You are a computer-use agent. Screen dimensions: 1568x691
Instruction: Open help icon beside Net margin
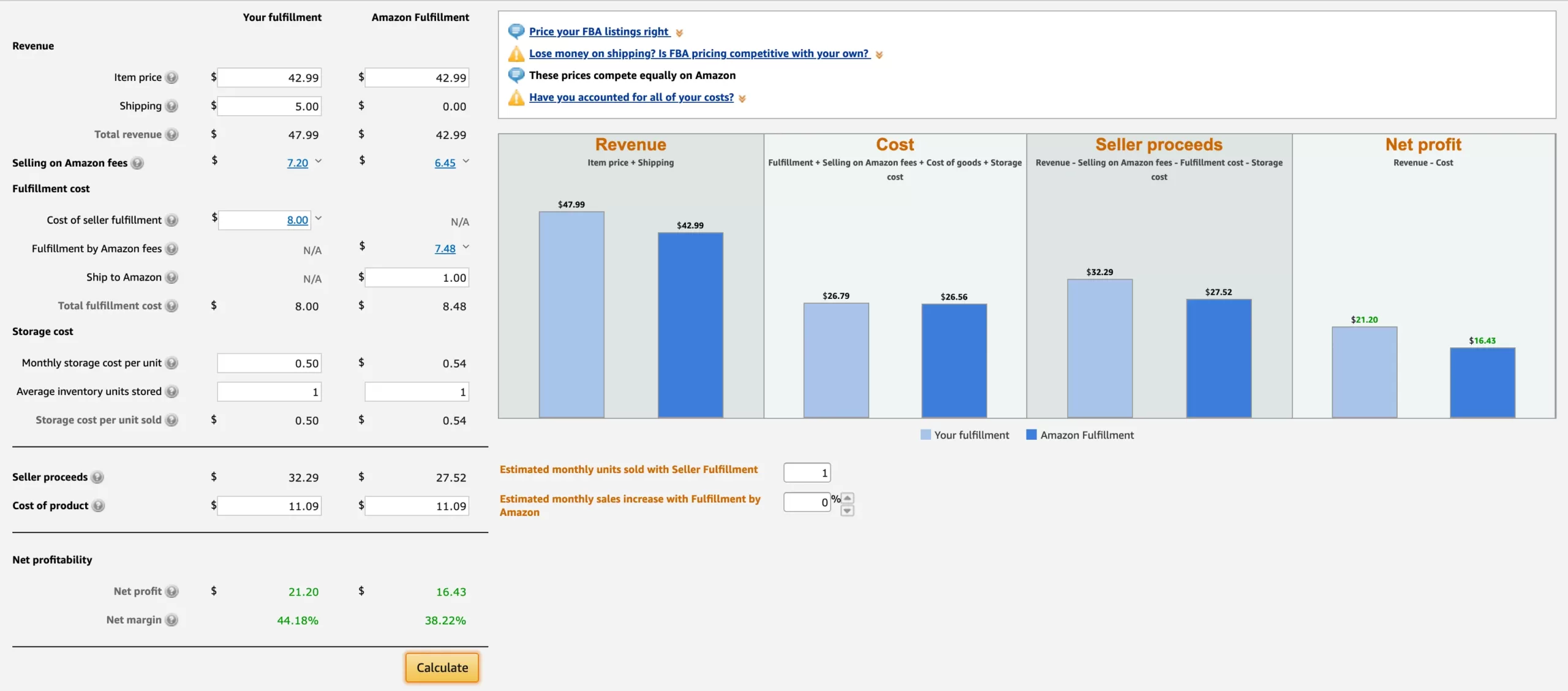click(x=172, y=620)
